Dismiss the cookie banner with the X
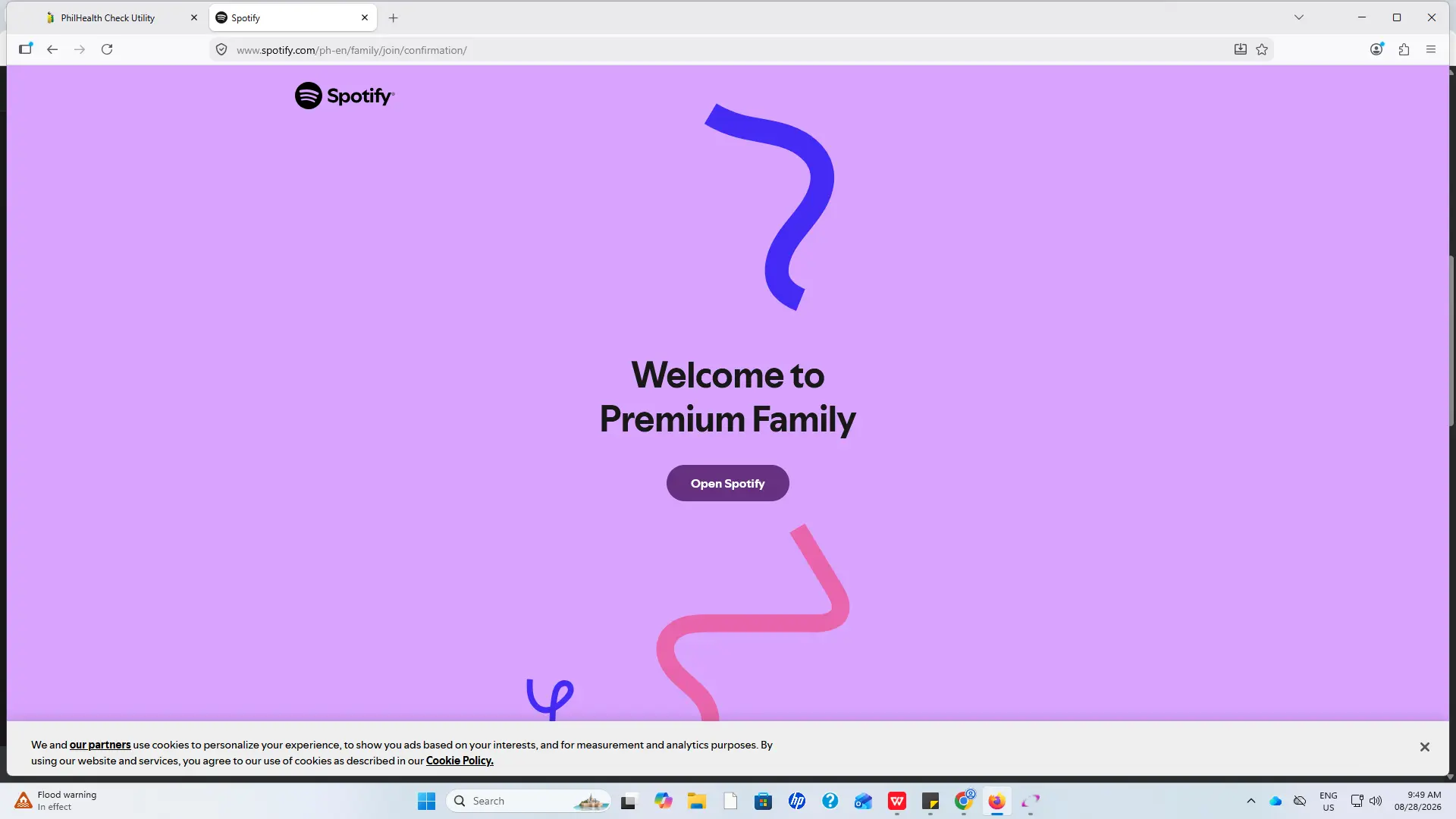Screen dimensions: 1456x819 1425,747
